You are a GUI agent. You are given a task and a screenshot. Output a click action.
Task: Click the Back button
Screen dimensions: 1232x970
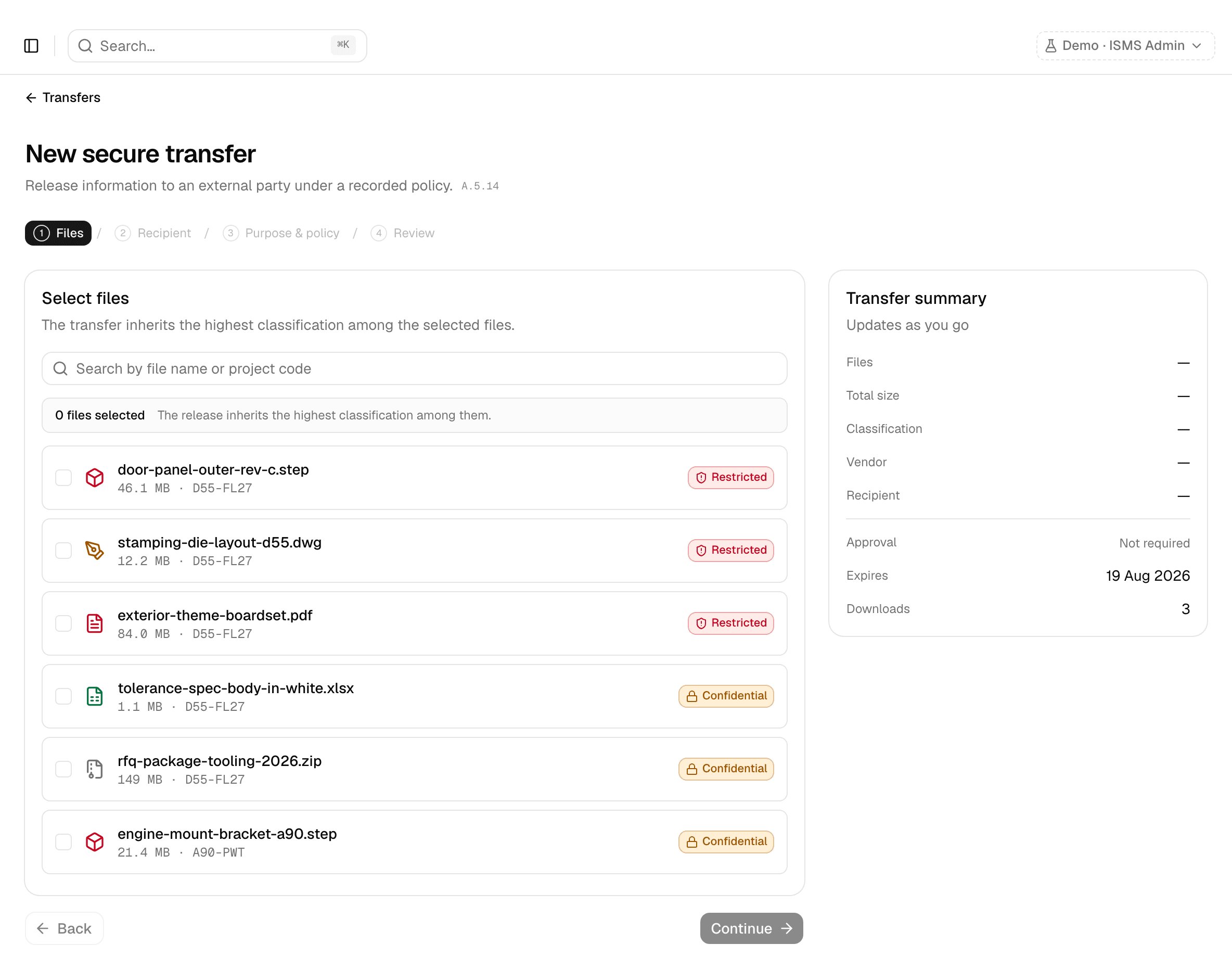pyautogui.click(x=64, y=928)
